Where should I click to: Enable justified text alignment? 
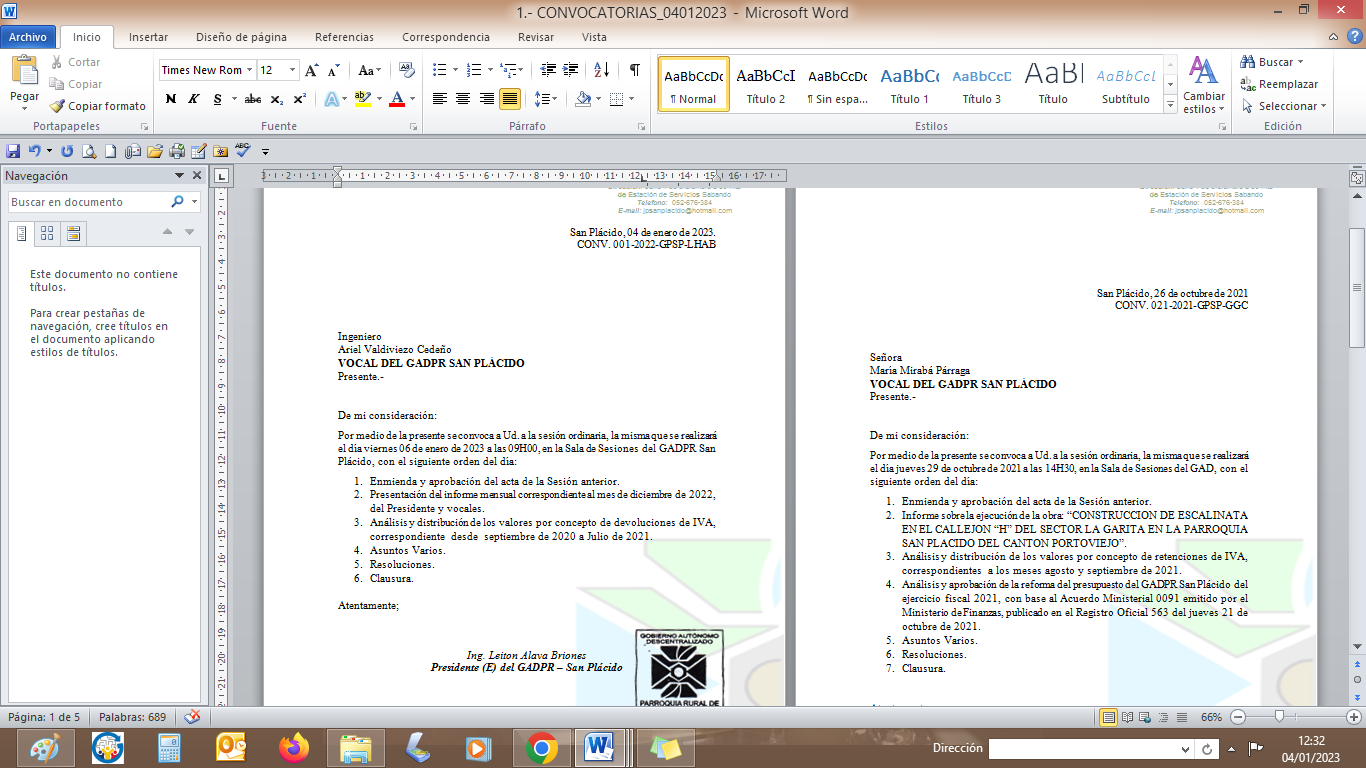pos(510,99)
